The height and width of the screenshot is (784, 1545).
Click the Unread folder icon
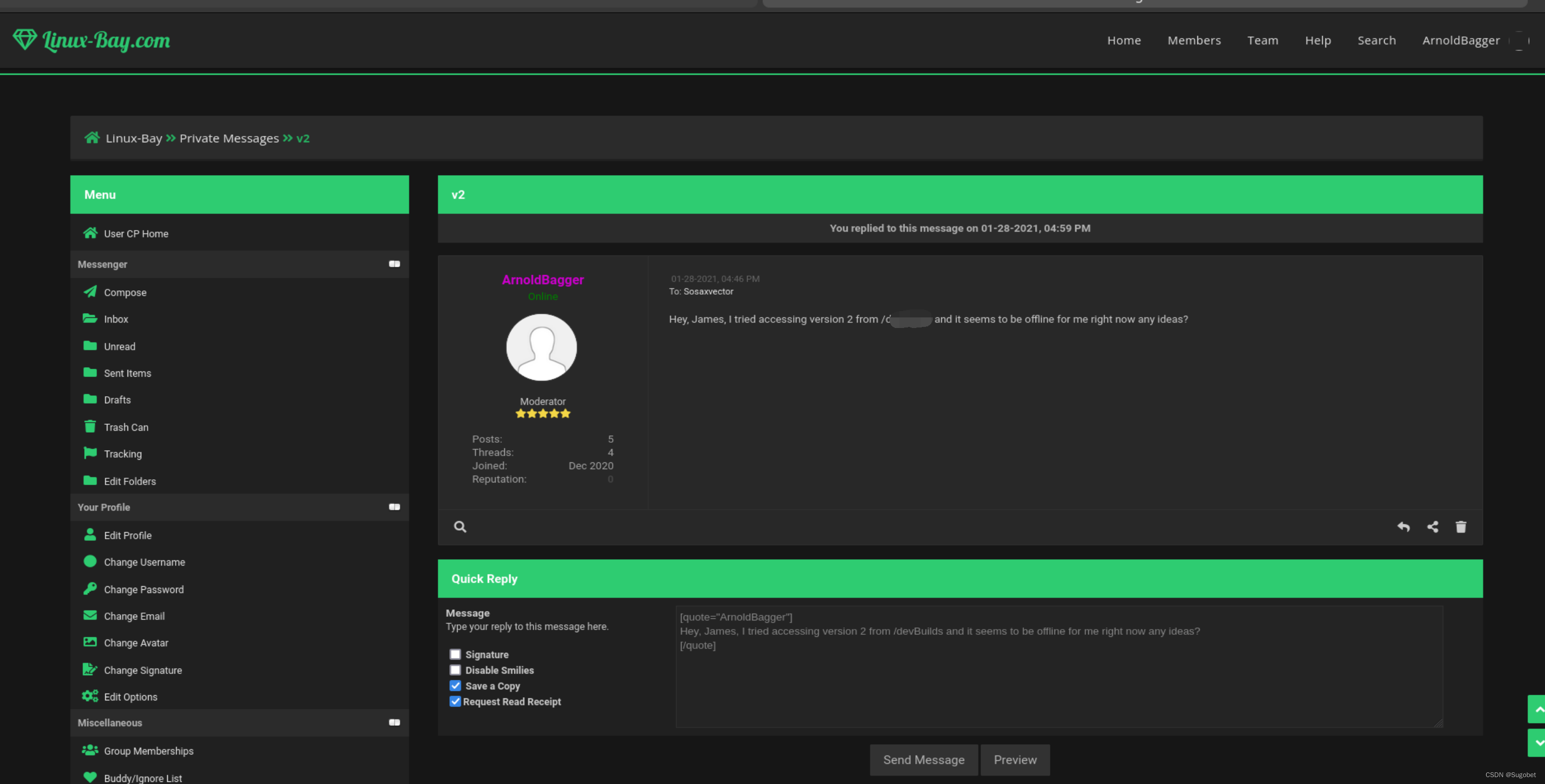[90, 345]
